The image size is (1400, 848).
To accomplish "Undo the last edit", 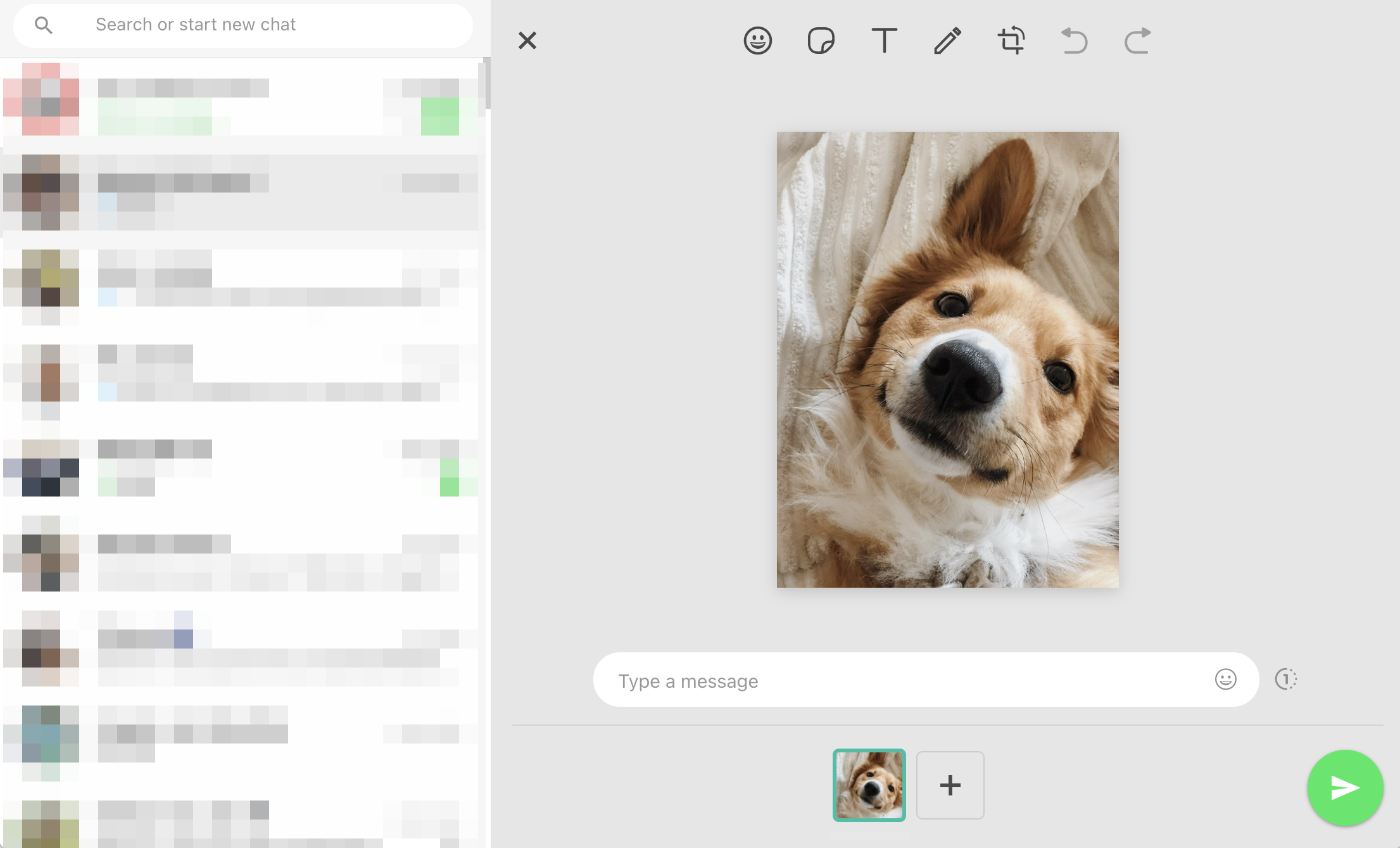I will 1073,40.
